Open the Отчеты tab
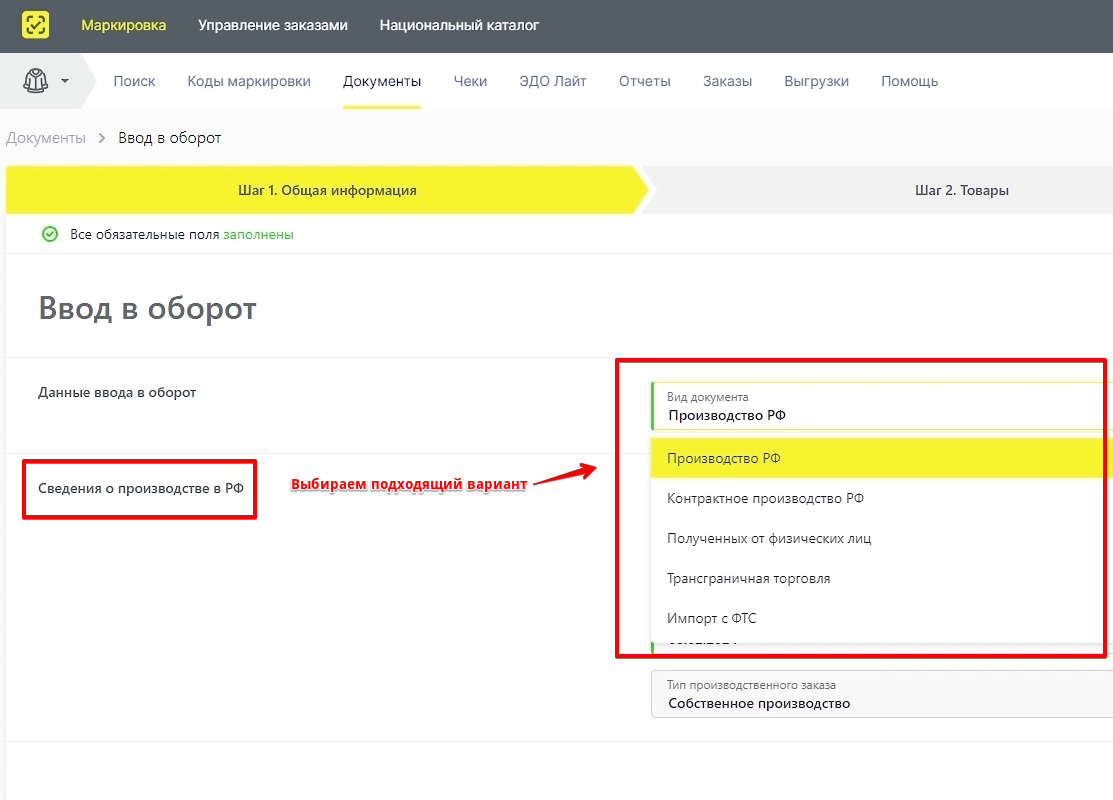 645,82
